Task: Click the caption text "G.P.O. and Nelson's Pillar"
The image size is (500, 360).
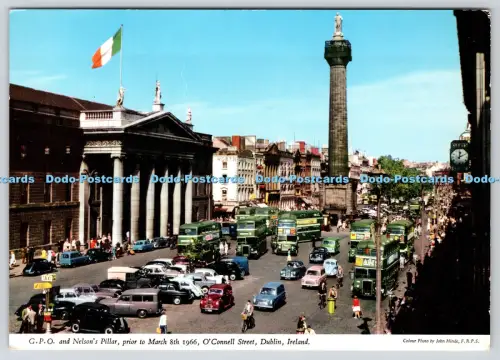Action: click(74, 341)
